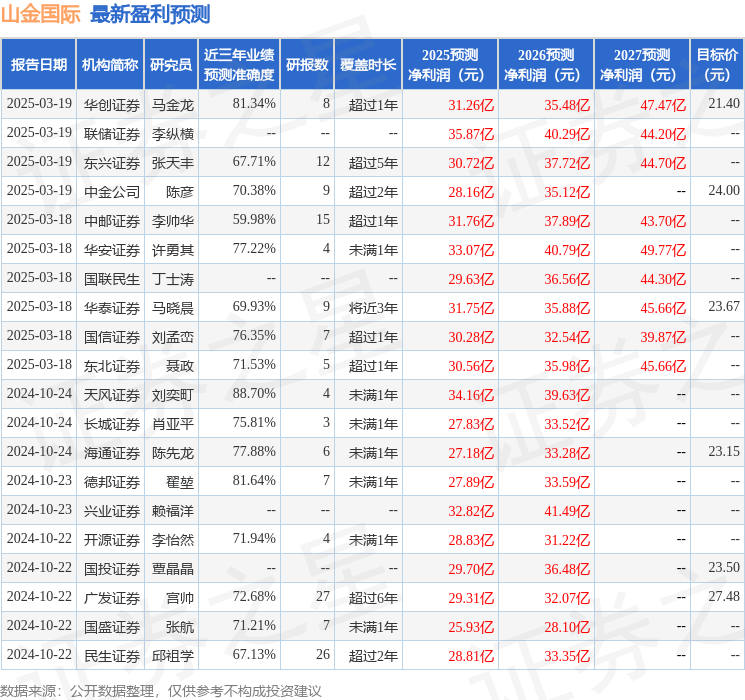Select the 长城证券 institution cell
The image size is (745, 700).
[112, 423]
